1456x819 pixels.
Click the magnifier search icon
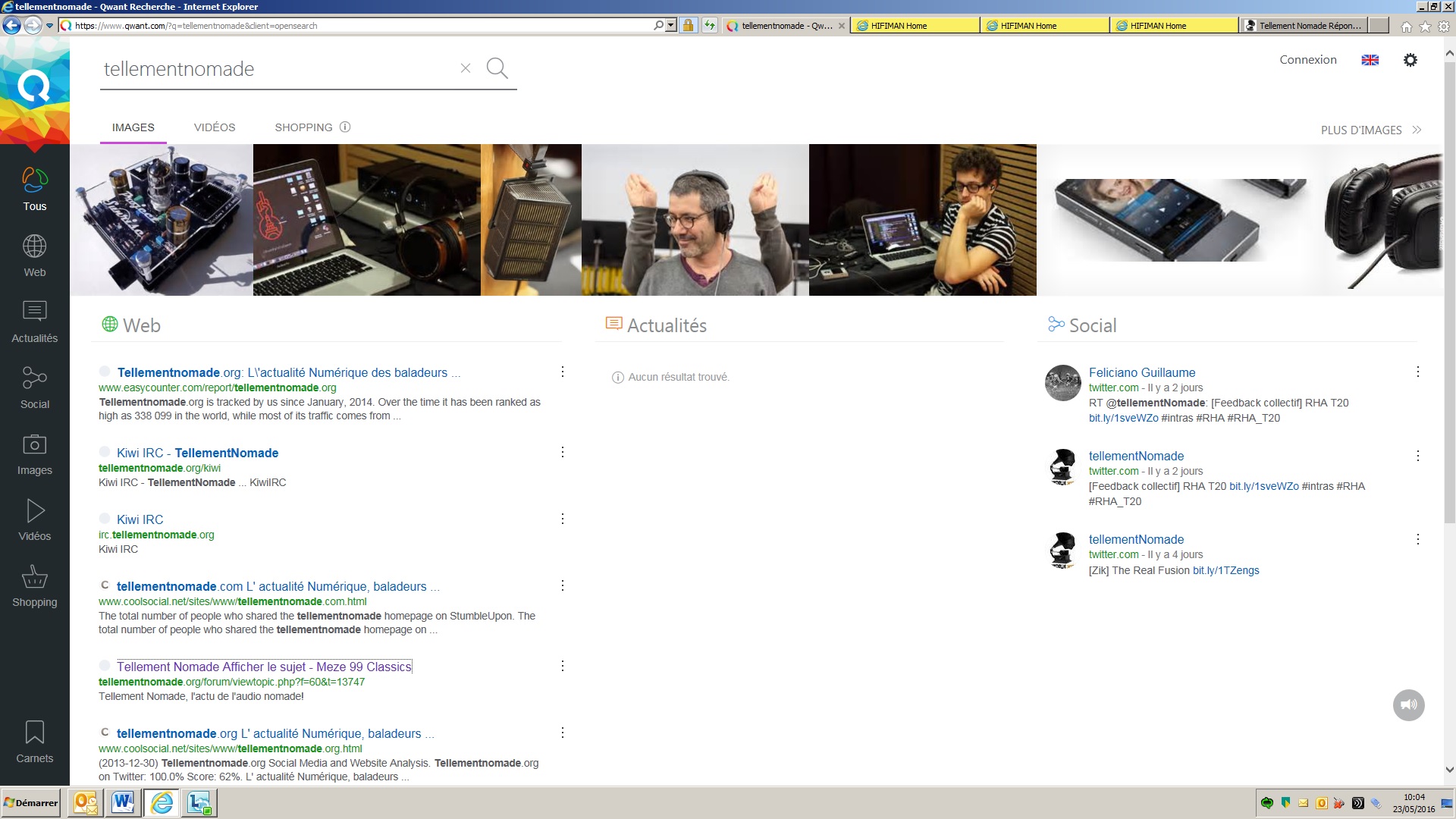[497, 68]
